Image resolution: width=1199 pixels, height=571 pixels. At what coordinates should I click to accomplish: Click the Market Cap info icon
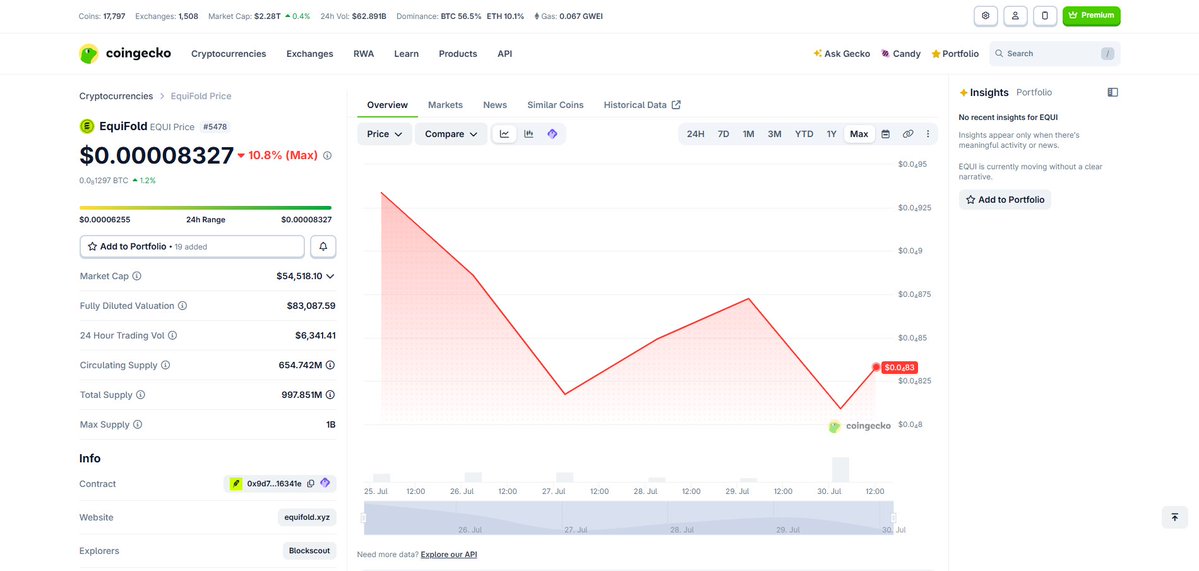137,276
